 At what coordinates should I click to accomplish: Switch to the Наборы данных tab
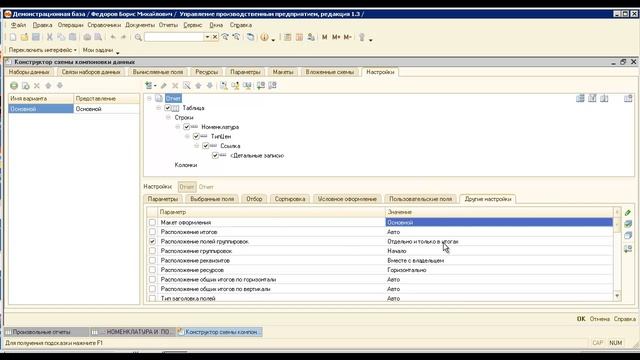[29, 72]
